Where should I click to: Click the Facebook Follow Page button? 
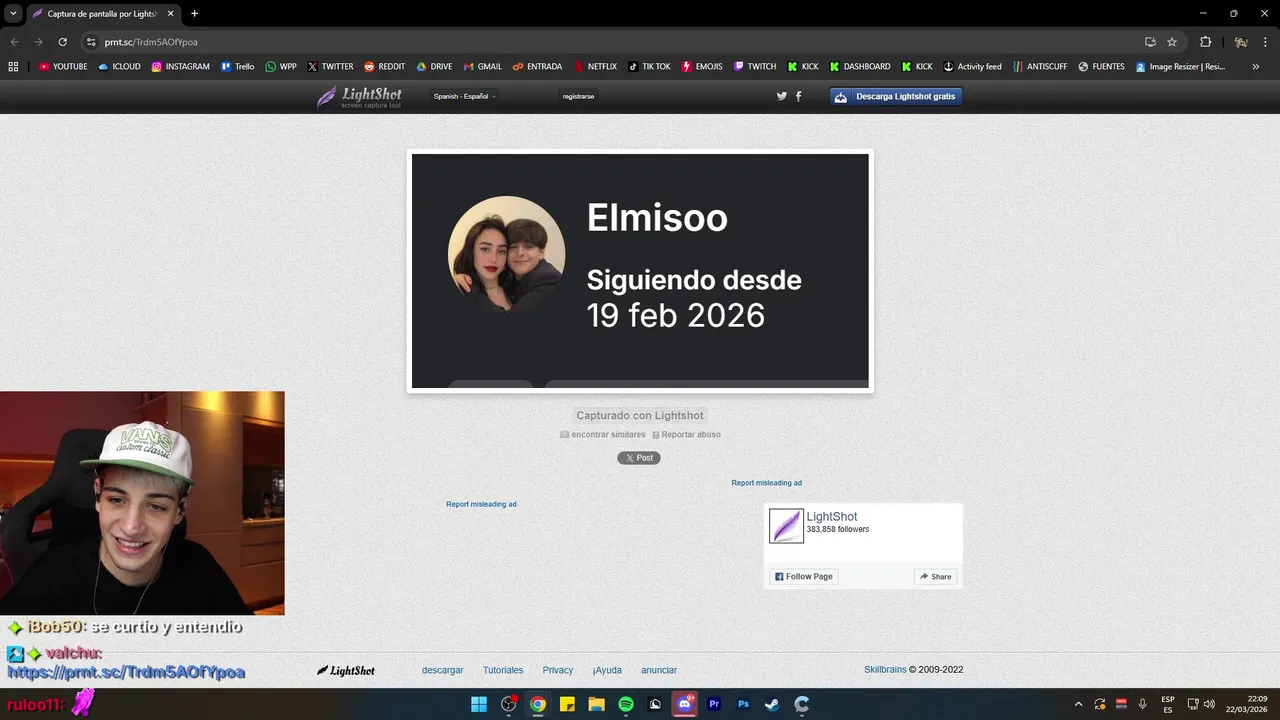(x=804, y=577)
